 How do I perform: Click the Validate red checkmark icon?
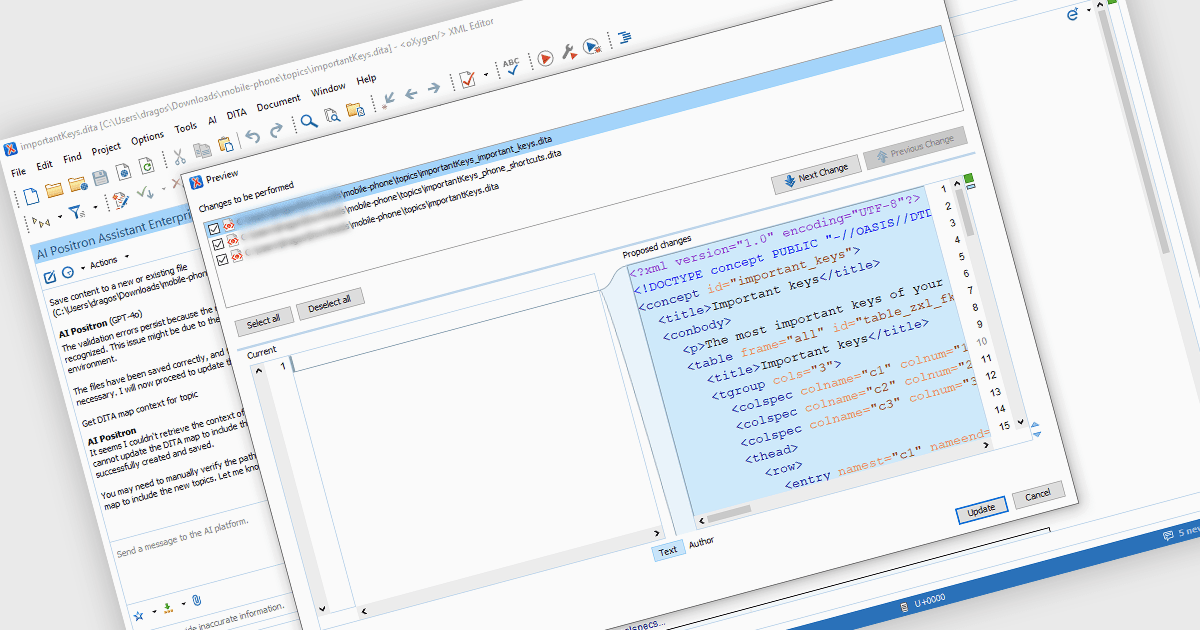[x=468, y=79]
